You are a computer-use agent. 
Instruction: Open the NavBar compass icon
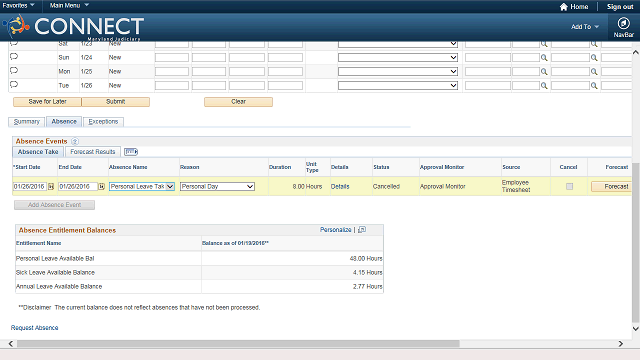click(623, 23)
